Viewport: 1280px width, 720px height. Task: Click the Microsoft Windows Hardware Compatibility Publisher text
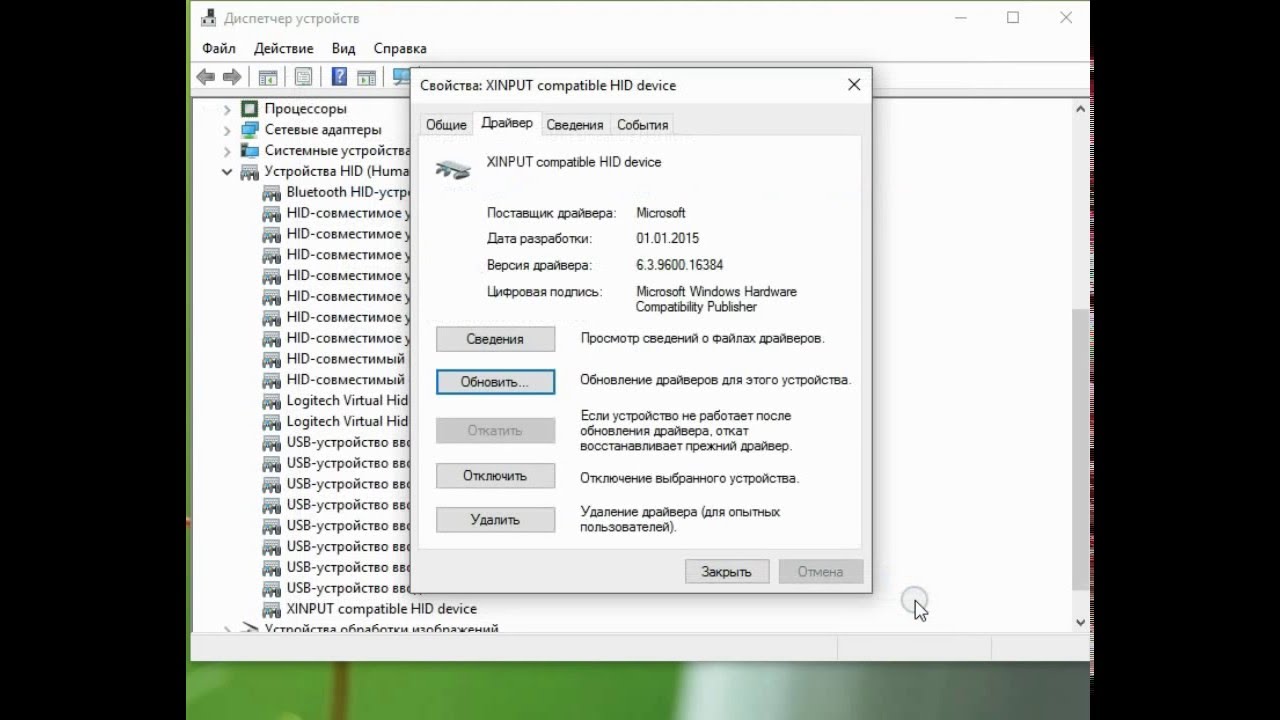point(716,299)
